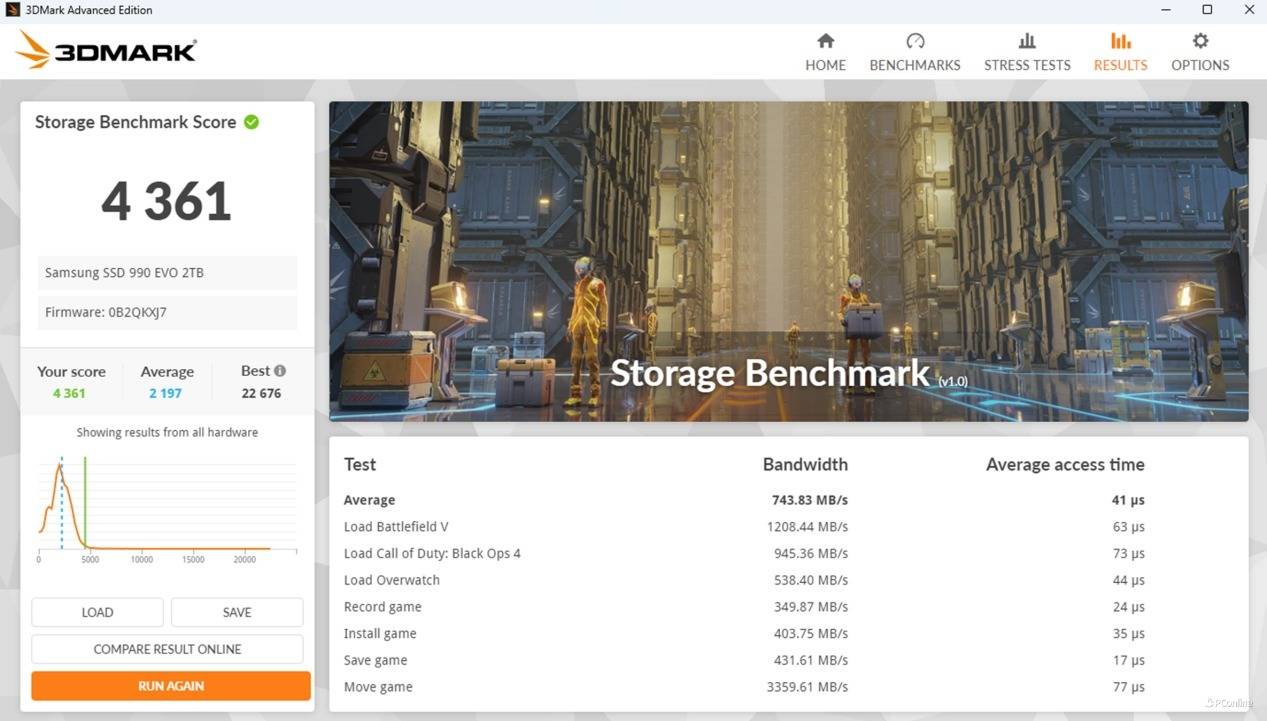Image resolution: width=1267 pixels, height=721 pixels.
Task: Click the Home house icon
Action: (x=825, y=41)
